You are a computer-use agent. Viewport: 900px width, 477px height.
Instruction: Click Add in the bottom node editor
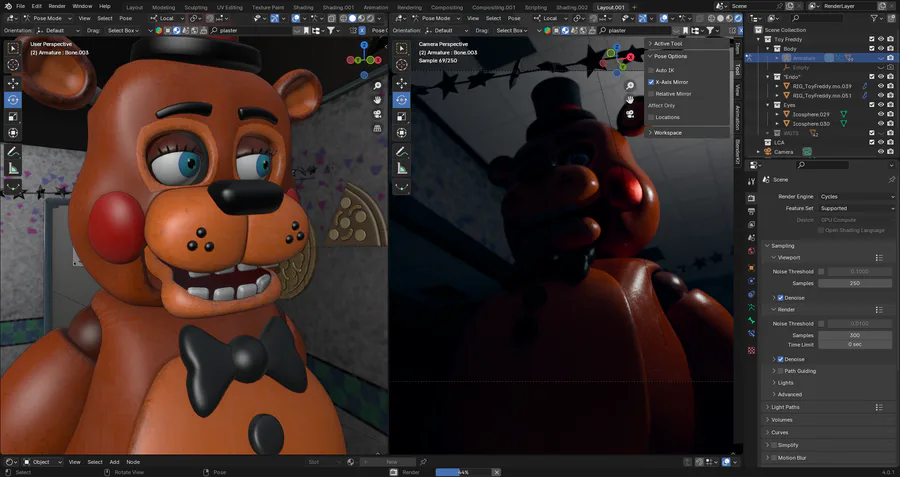click(x=114, y=462)
